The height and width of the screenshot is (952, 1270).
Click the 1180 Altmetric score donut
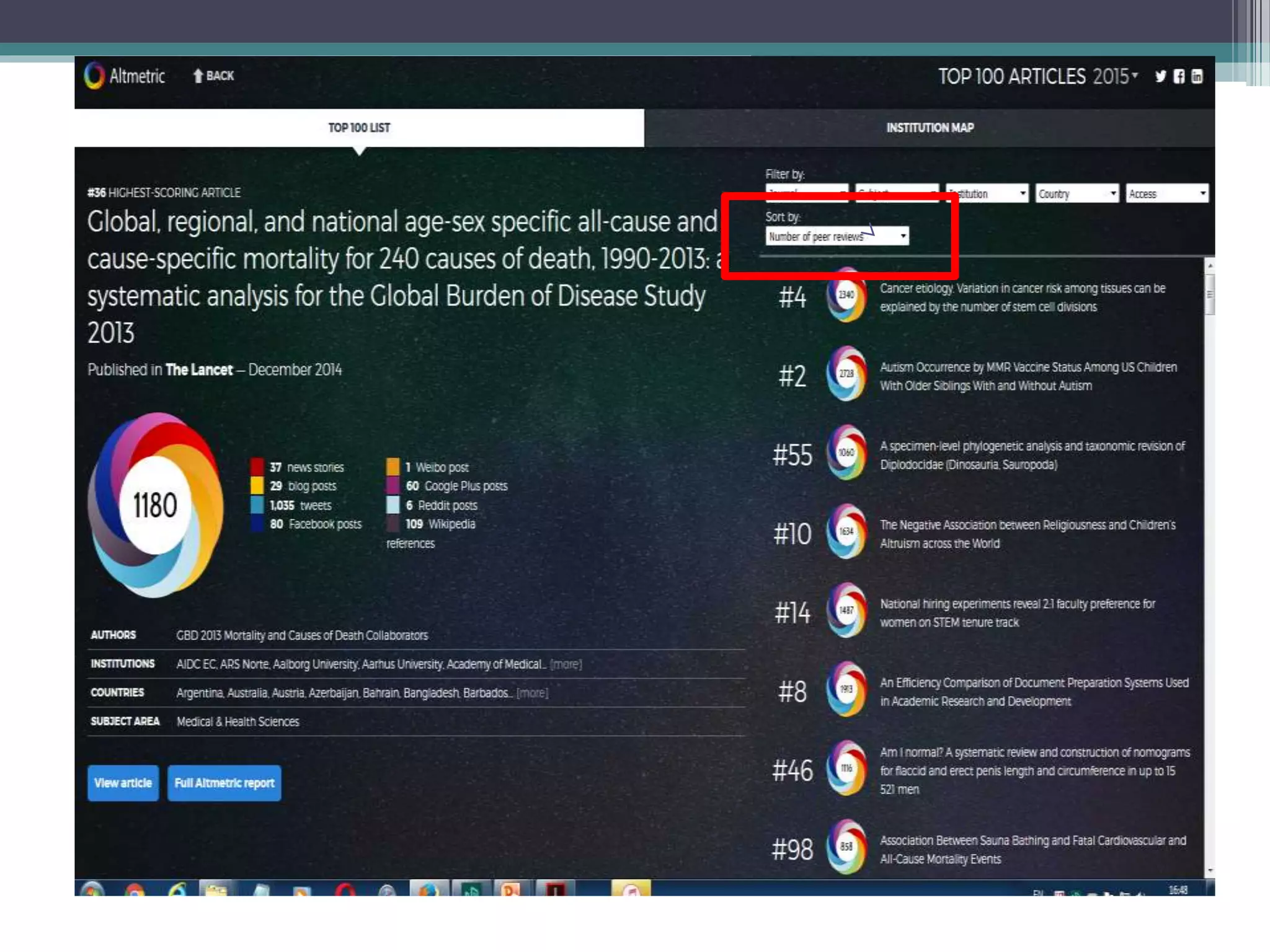(155, 505)
